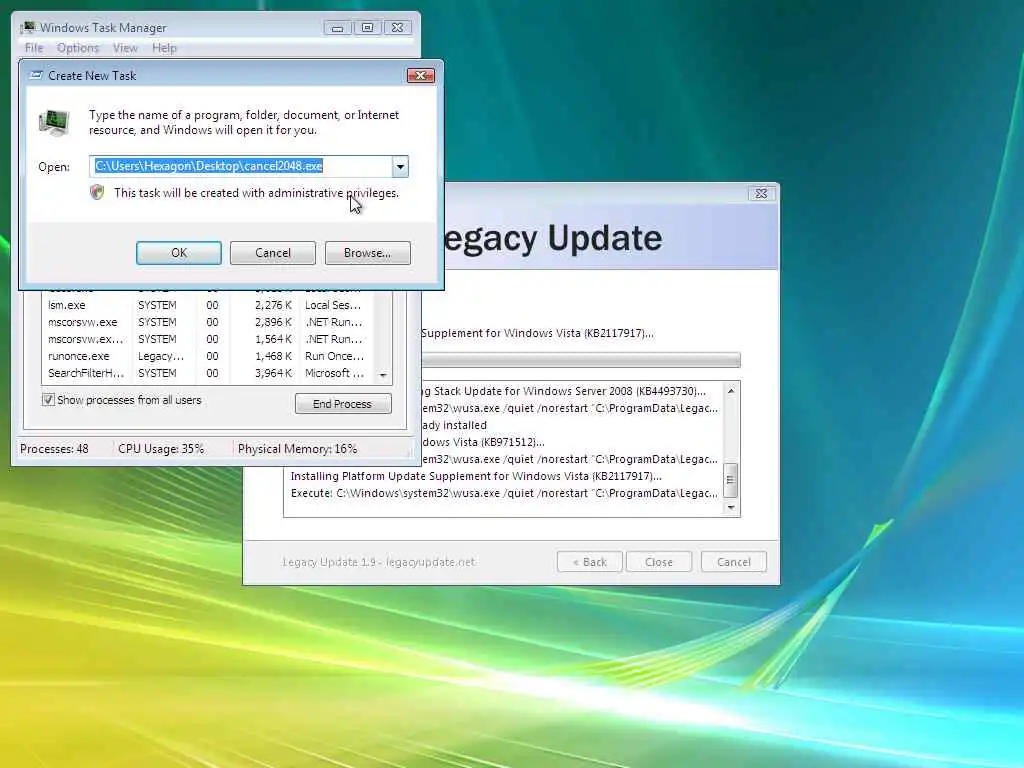The image size is (1024, 768).
Task: Click the Legacy Update log scrollbar thumb
Action: 731,480
